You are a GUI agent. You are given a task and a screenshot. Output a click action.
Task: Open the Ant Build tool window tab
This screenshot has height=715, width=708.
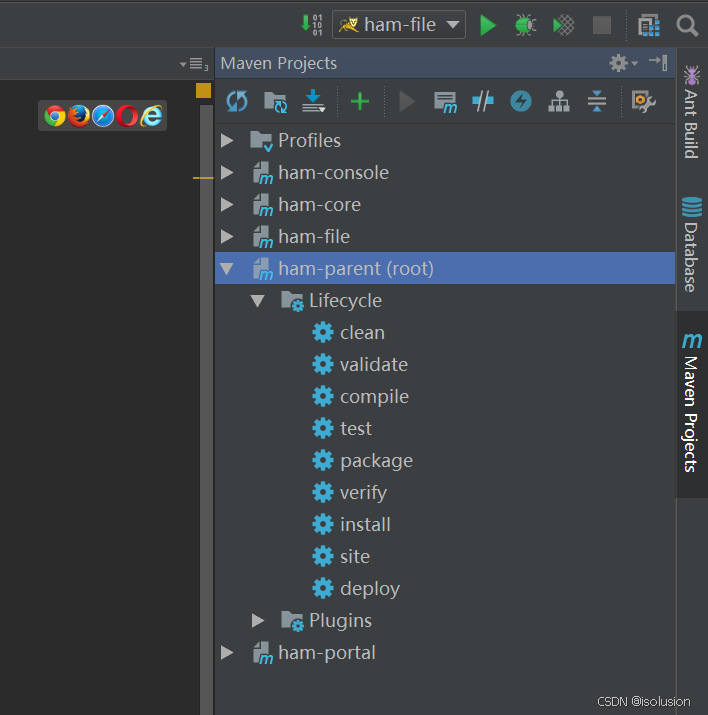click(x=692, y=112)
